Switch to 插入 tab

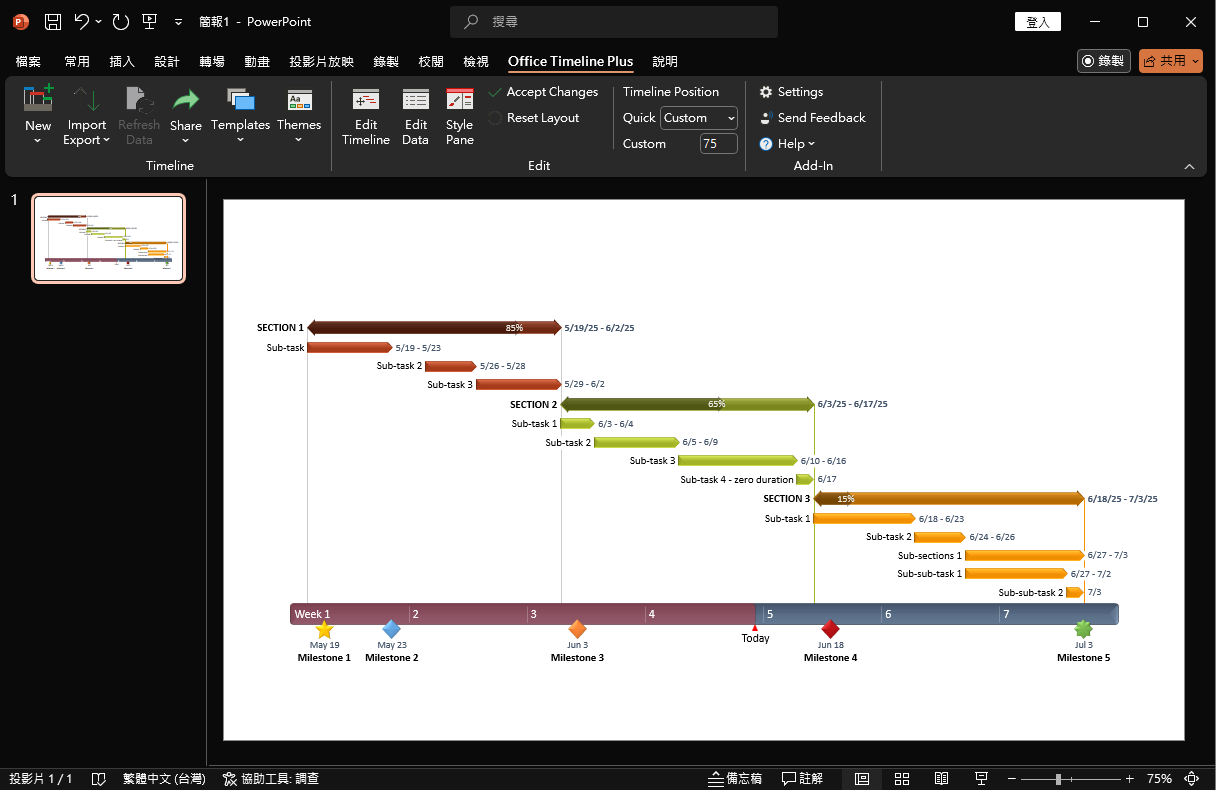coord(122,62)
